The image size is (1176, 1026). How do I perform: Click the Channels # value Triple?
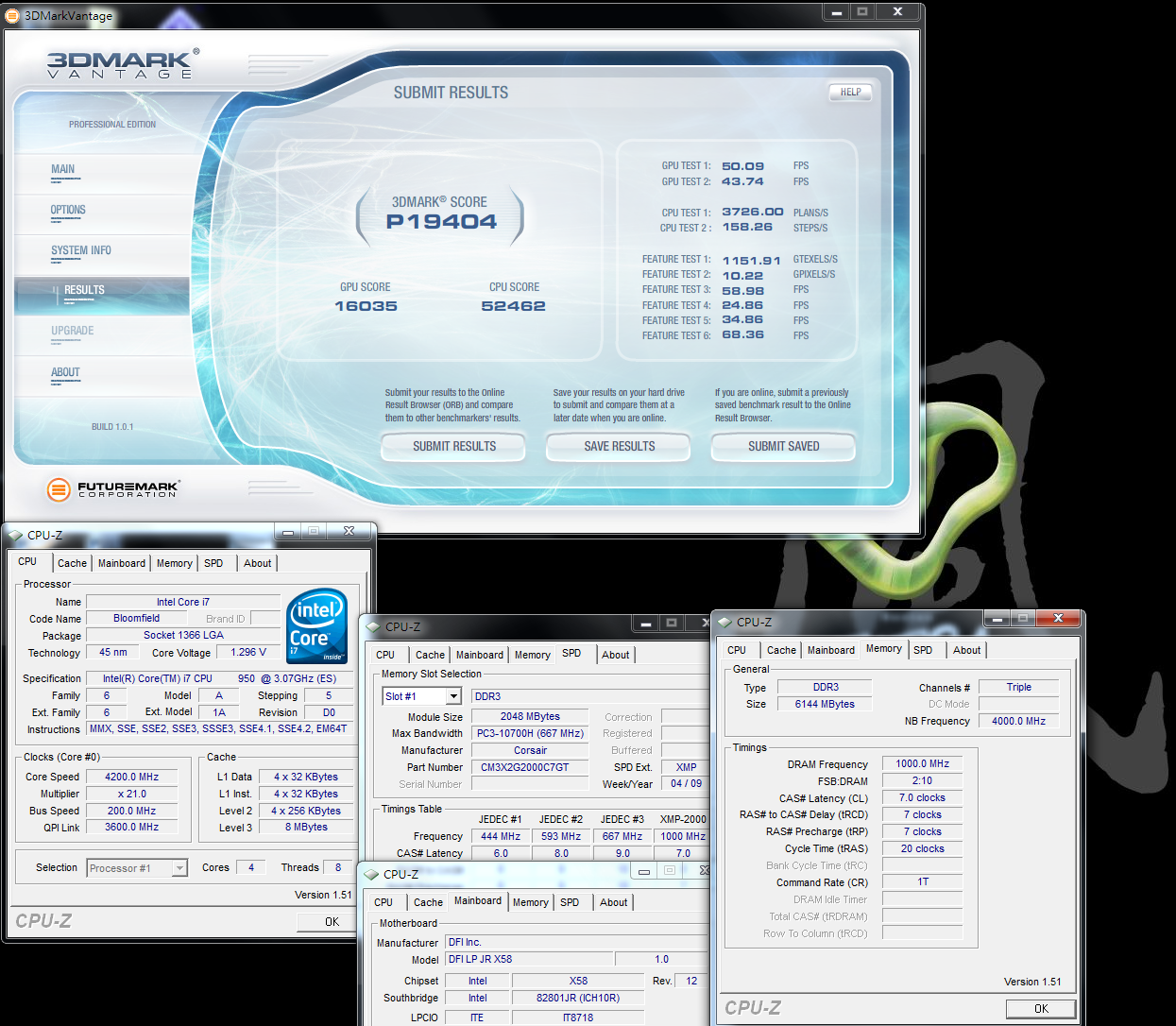coord(1018,688)
